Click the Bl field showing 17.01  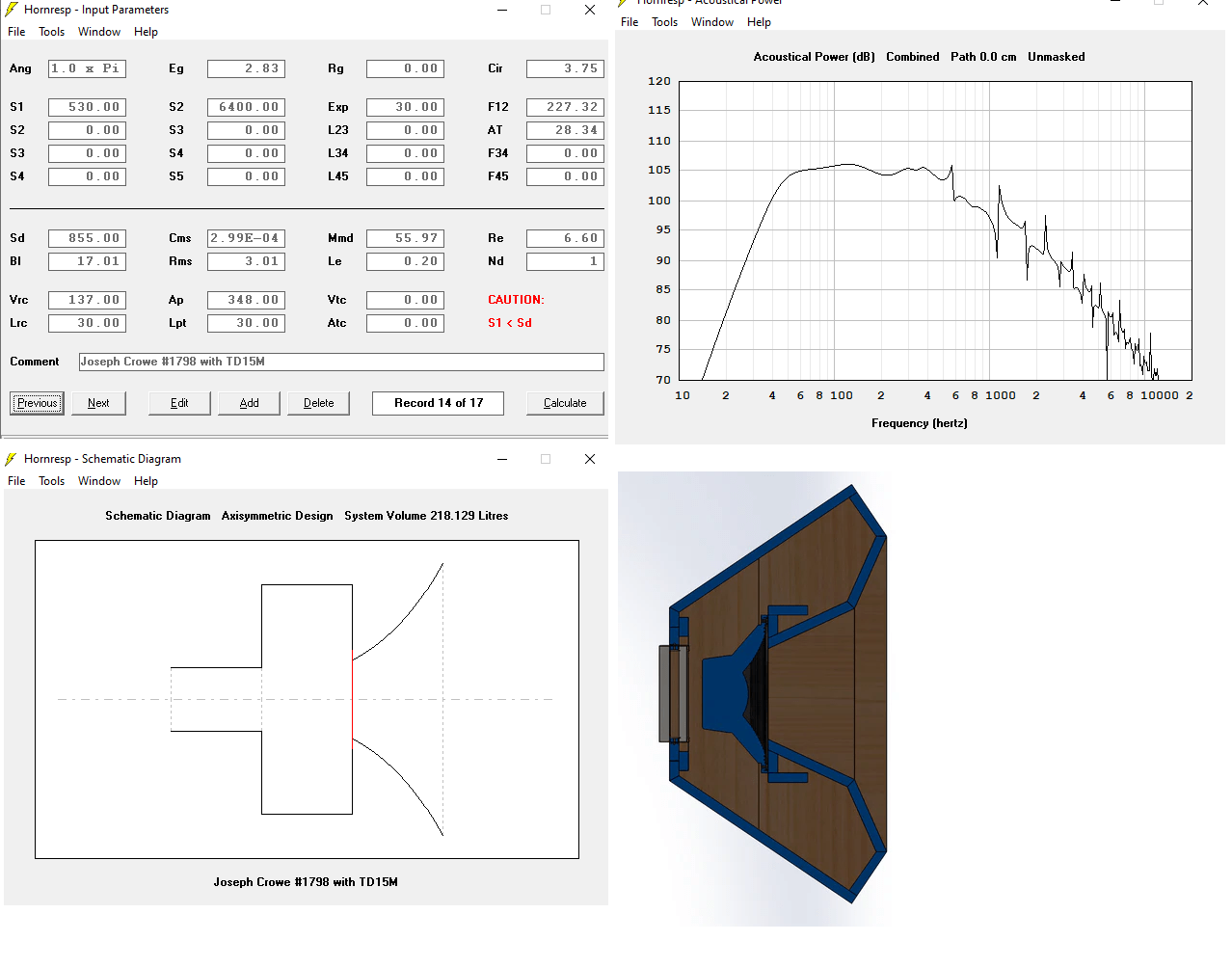point(87,261)
